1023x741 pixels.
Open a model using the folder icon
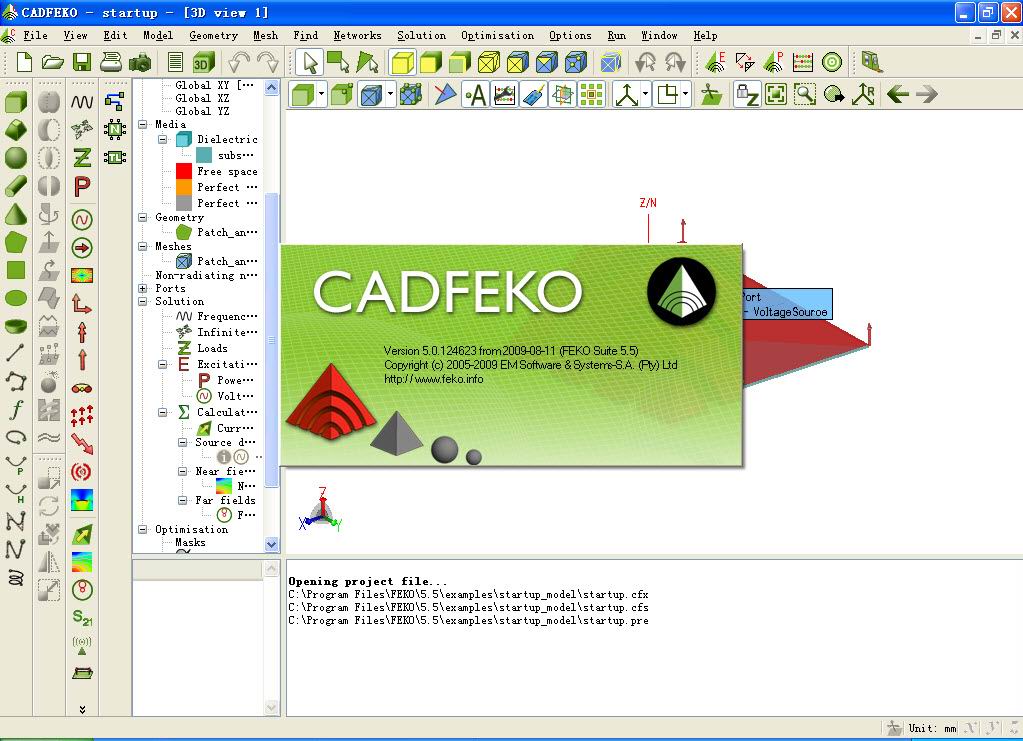(x=52, y=62)
